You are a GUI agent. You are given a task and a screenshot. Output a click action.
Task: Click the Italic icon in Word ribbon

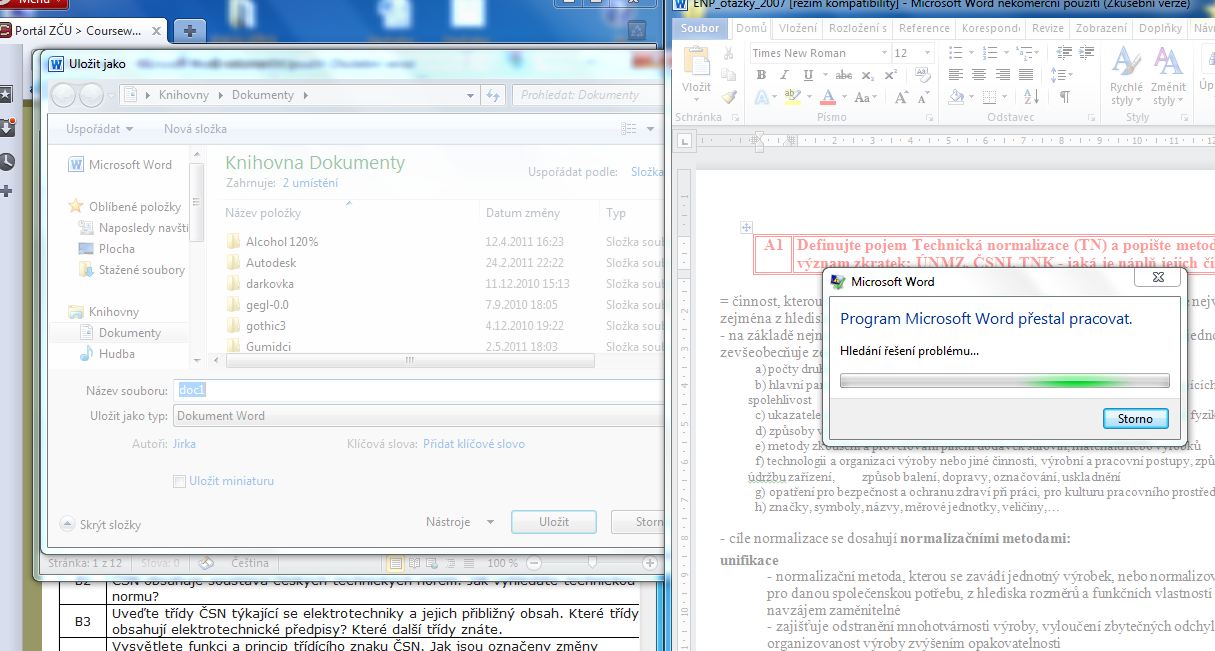(782, 75)
